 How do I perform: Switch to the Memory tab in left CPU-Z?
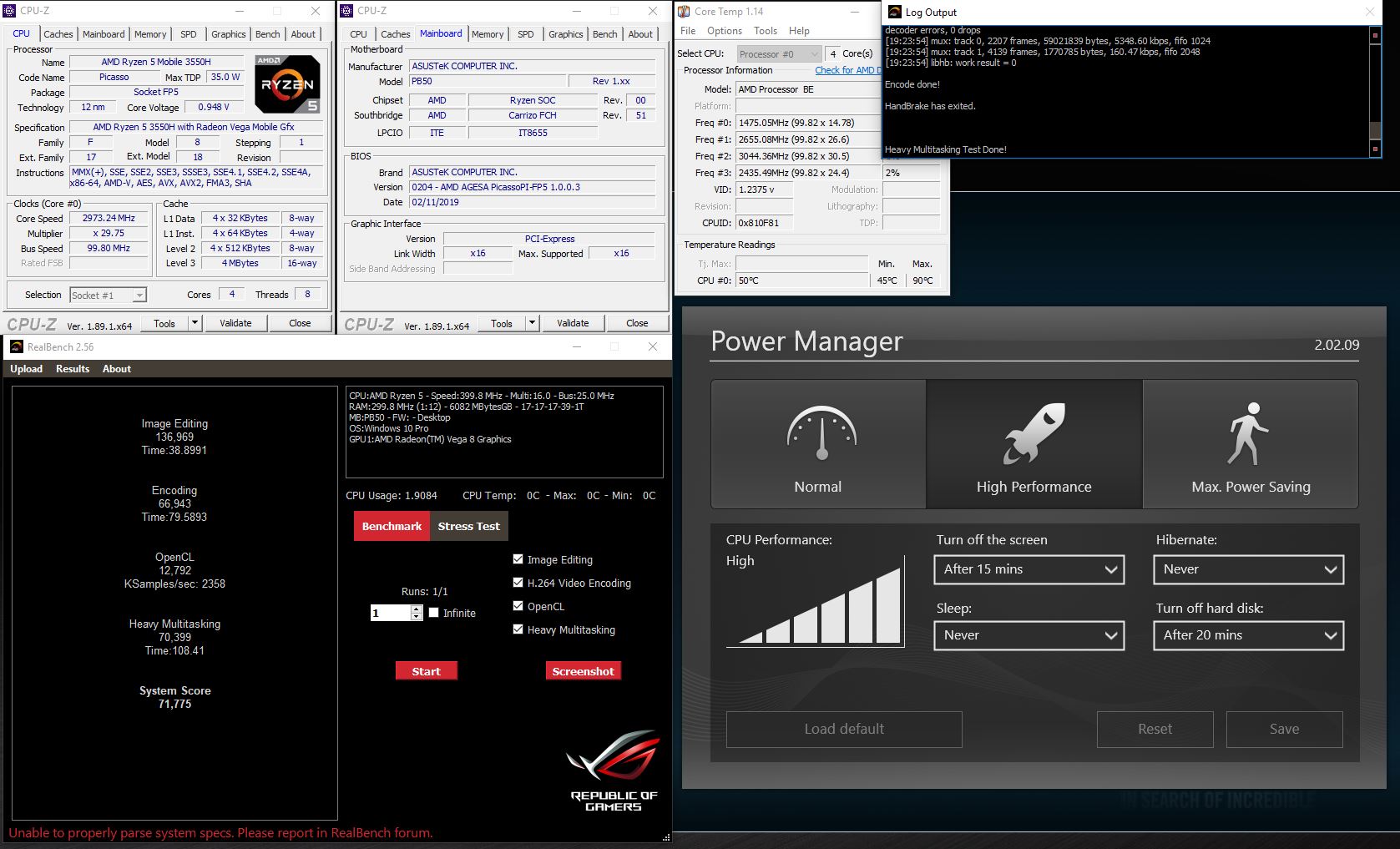150,34
